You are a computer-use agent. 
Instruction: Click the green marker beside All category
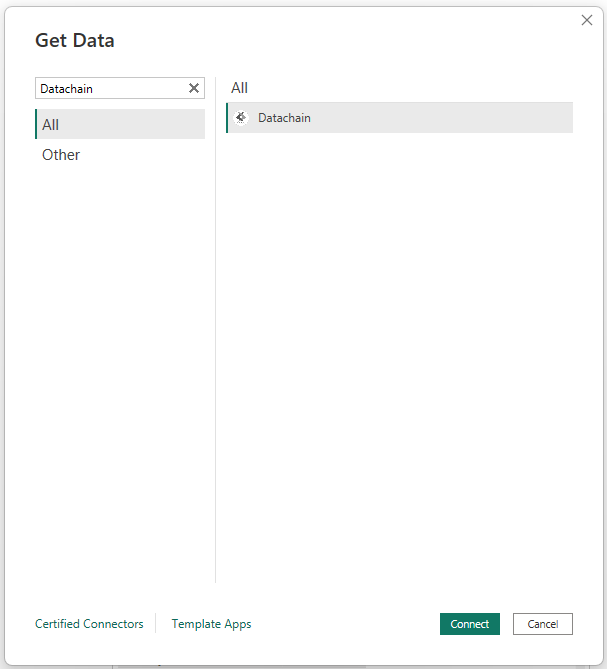[36, 125]
